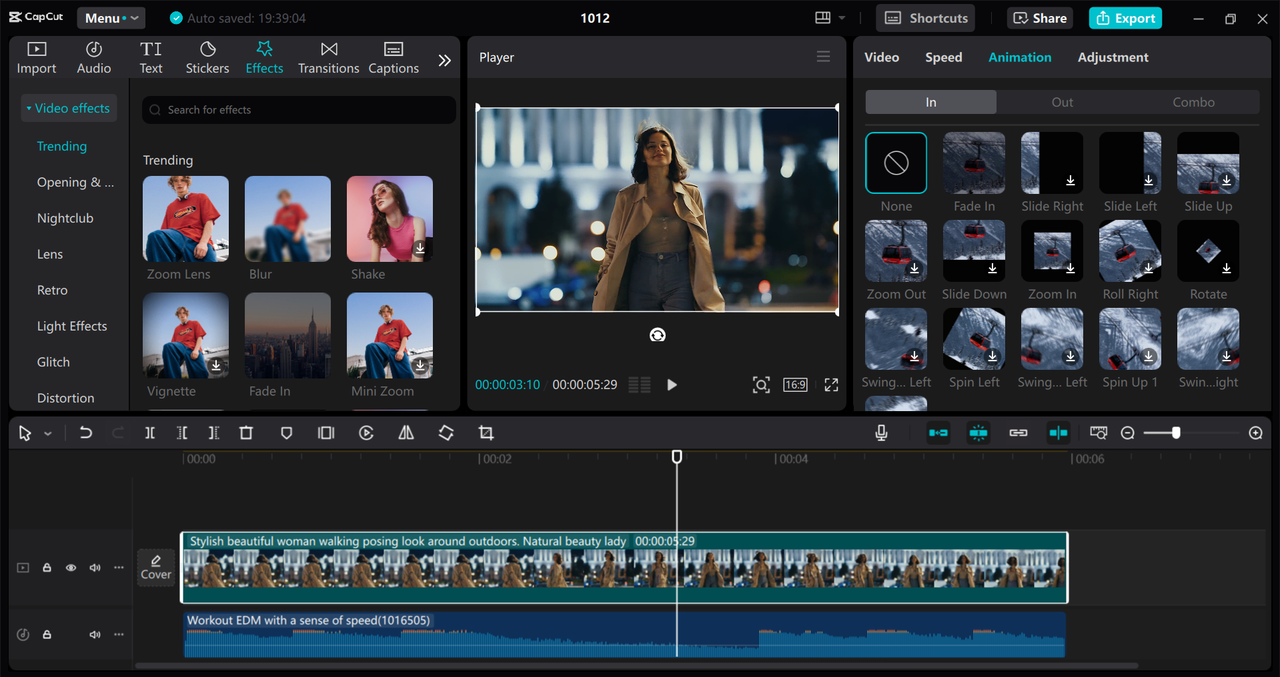Toggle clip linkage chain icon

click(x=1018, y=433)
